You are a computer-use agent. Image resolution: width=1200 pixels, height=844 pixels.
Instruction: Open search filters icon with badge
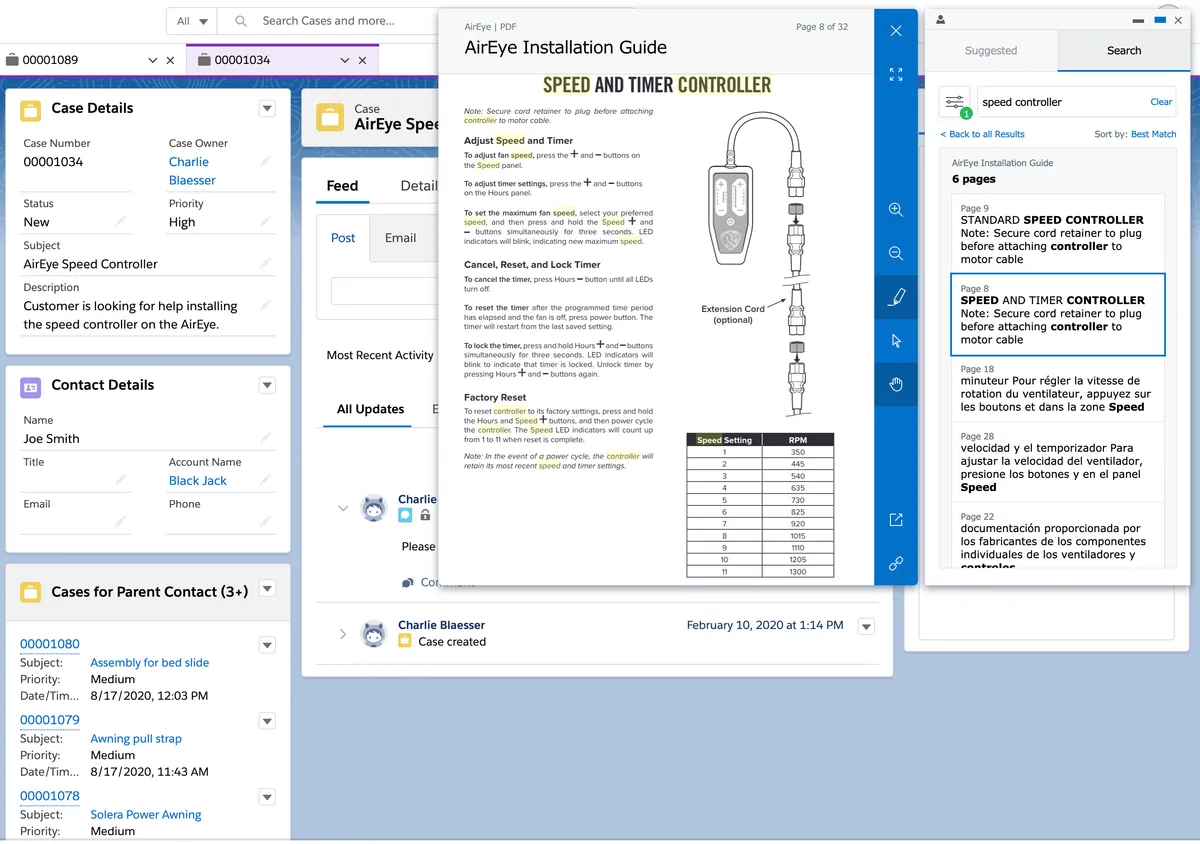955,102
